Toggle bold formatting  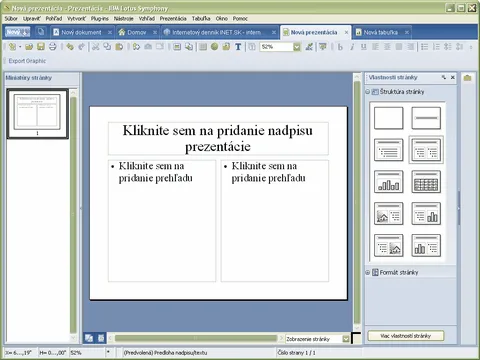[340, 47]
